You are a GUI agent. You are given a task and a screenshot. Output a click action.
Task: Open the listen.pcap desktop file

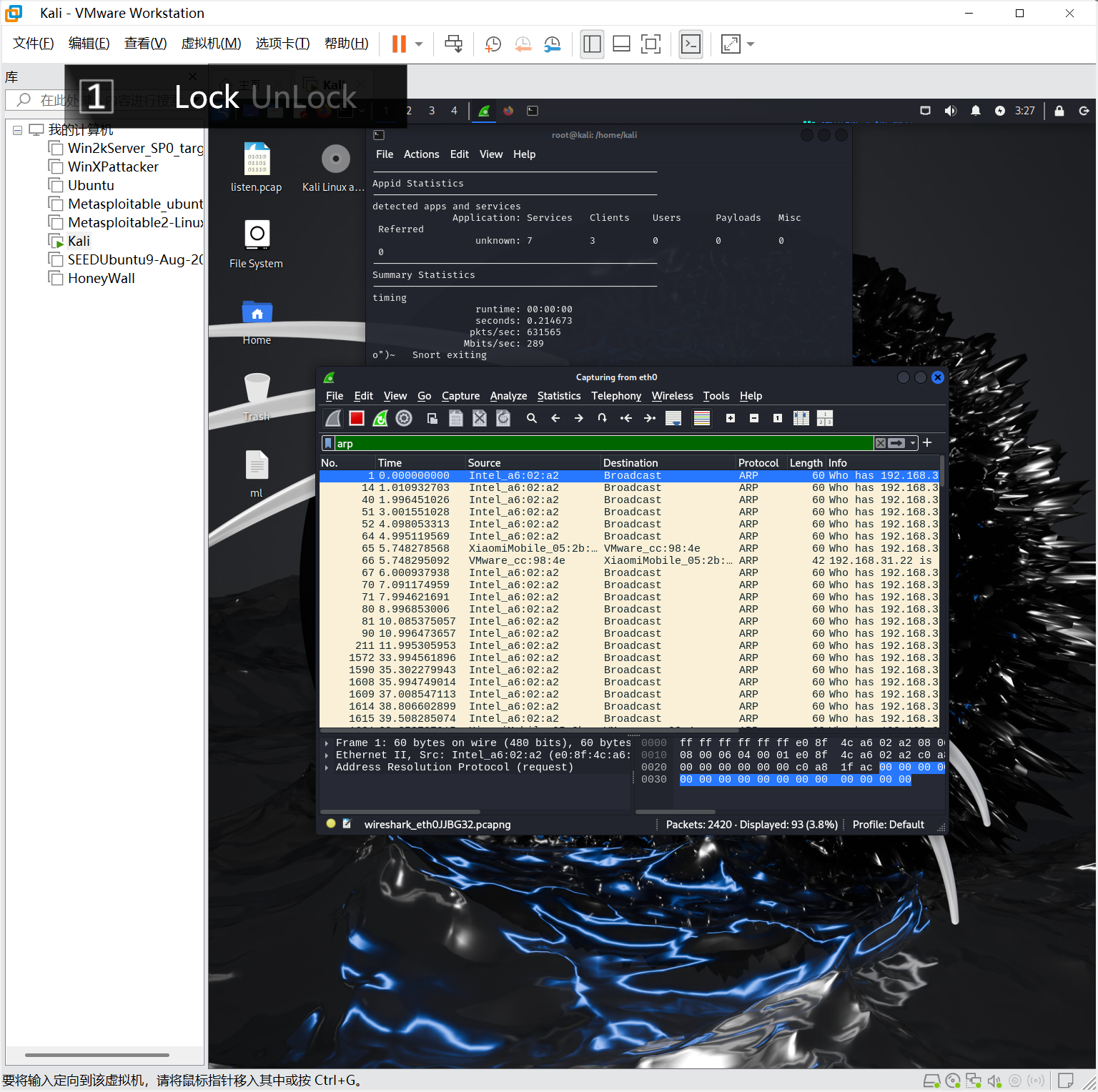tap(256, 168)
